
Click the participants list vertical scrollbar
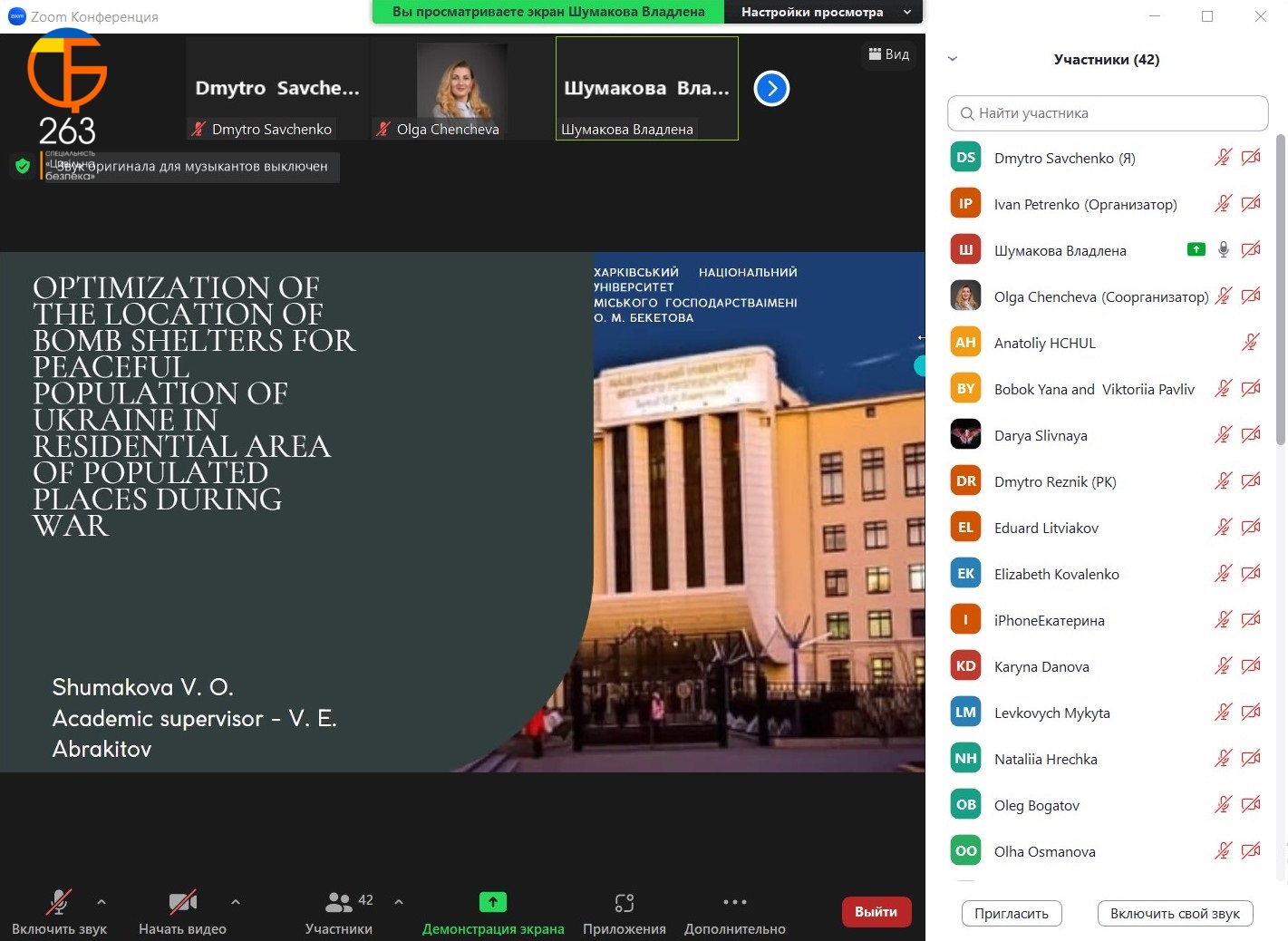[x=1281, y=290]
